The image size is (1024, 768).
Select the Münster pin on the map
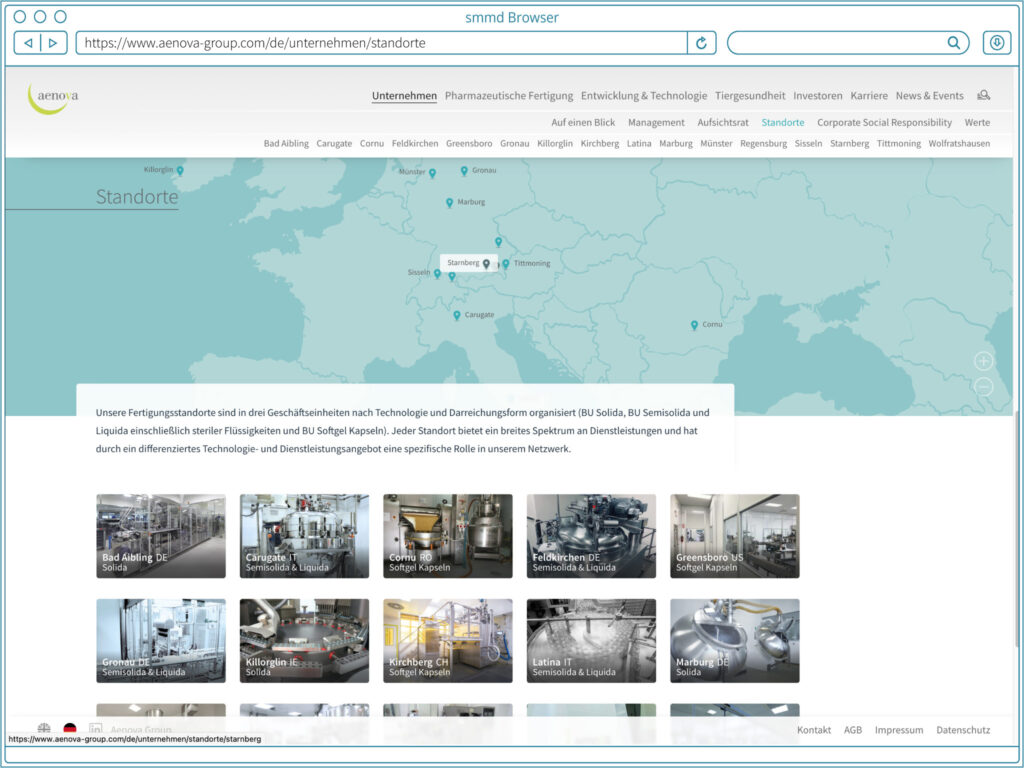pyautogui.click(x=432, y=173)
